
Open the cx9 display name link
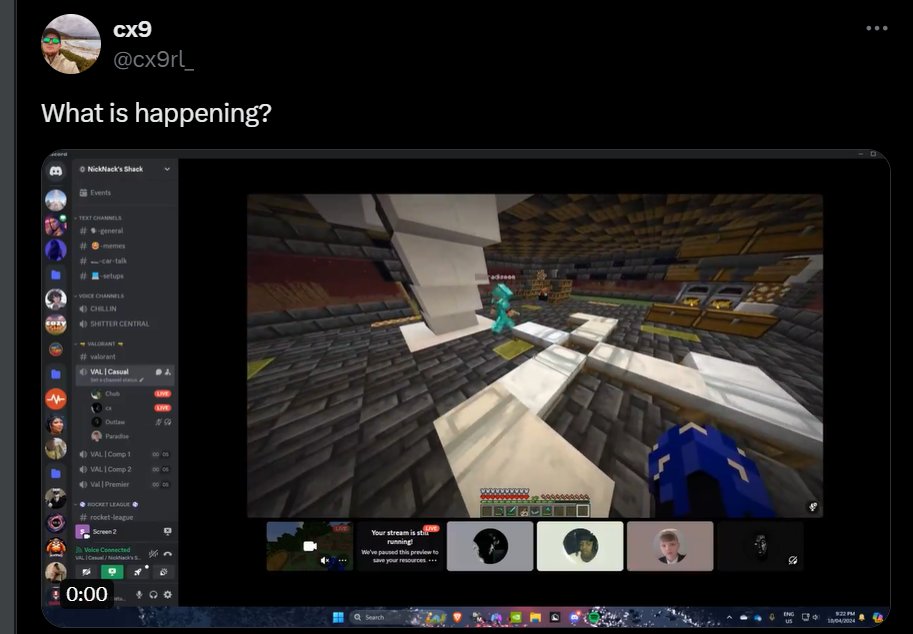click(x=132, y=29)
